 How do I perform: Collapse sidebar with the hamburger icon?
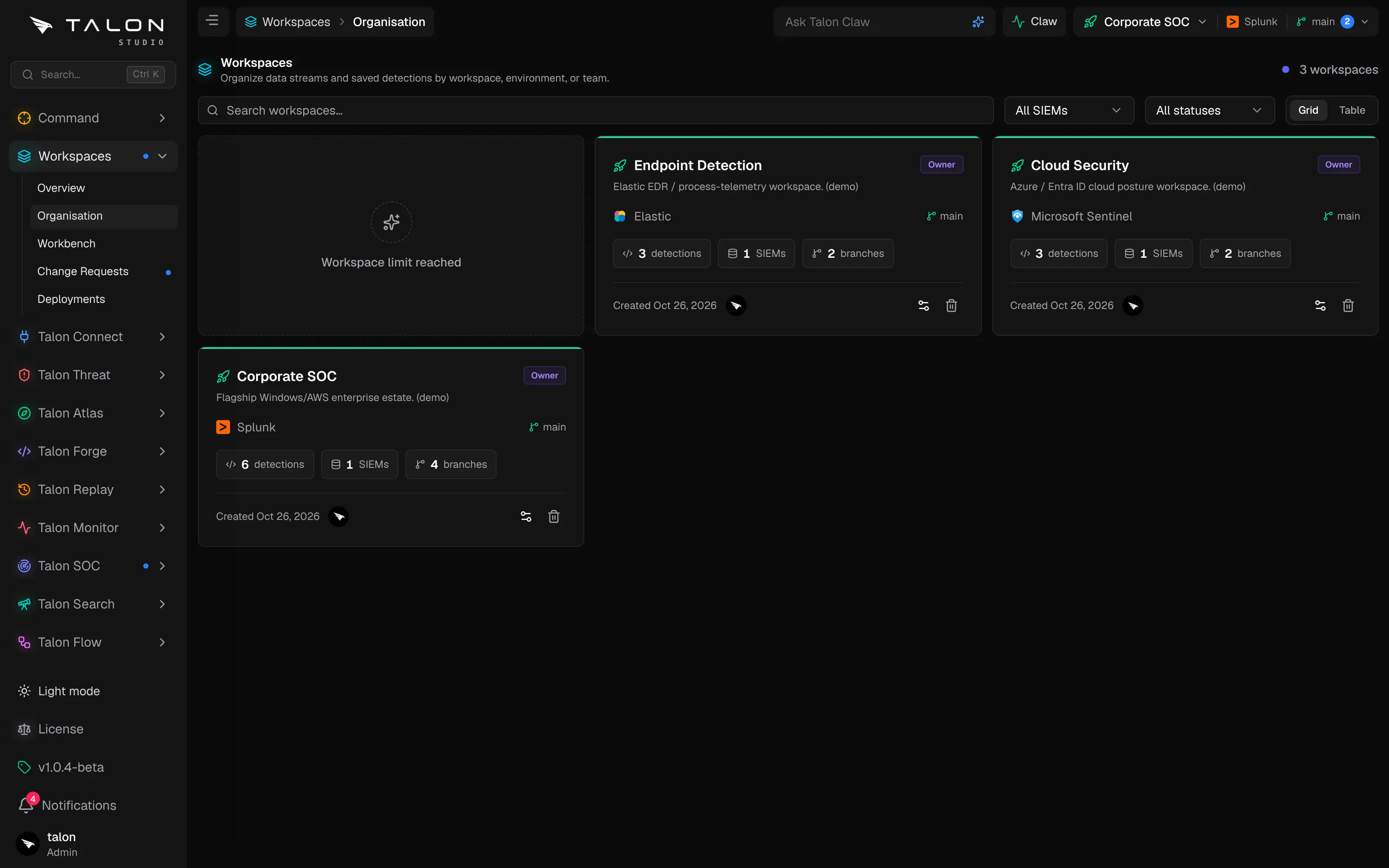(x=212, y=21)
